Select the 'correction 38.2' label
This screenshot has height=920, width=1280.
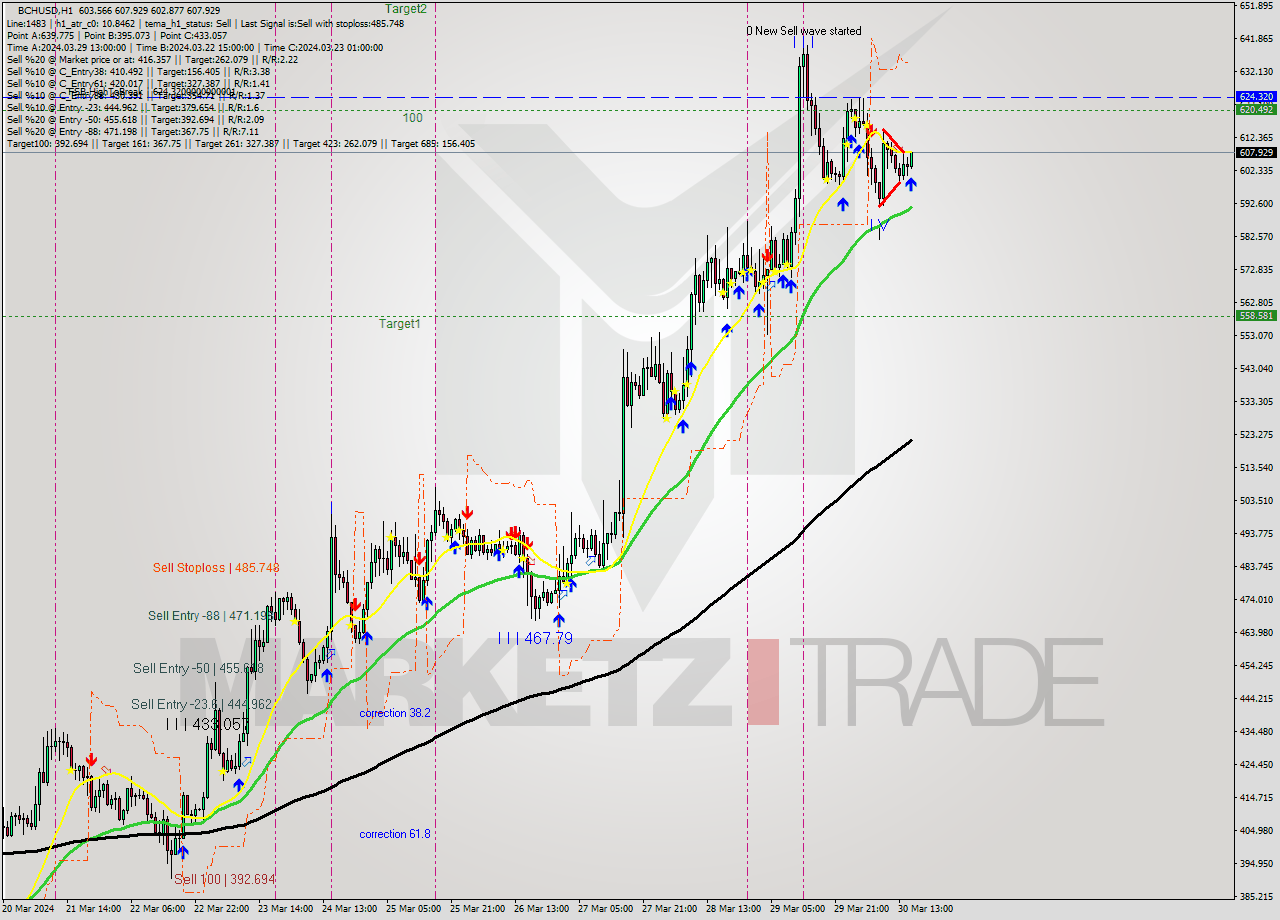[395, 713]
